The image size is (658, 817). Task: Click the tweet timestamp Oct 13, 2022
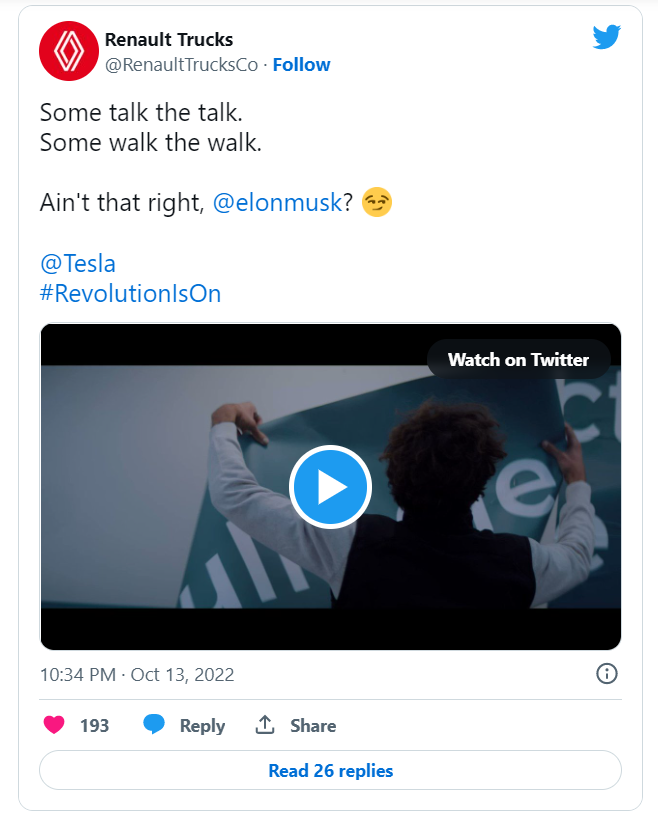tap(136, 674)
